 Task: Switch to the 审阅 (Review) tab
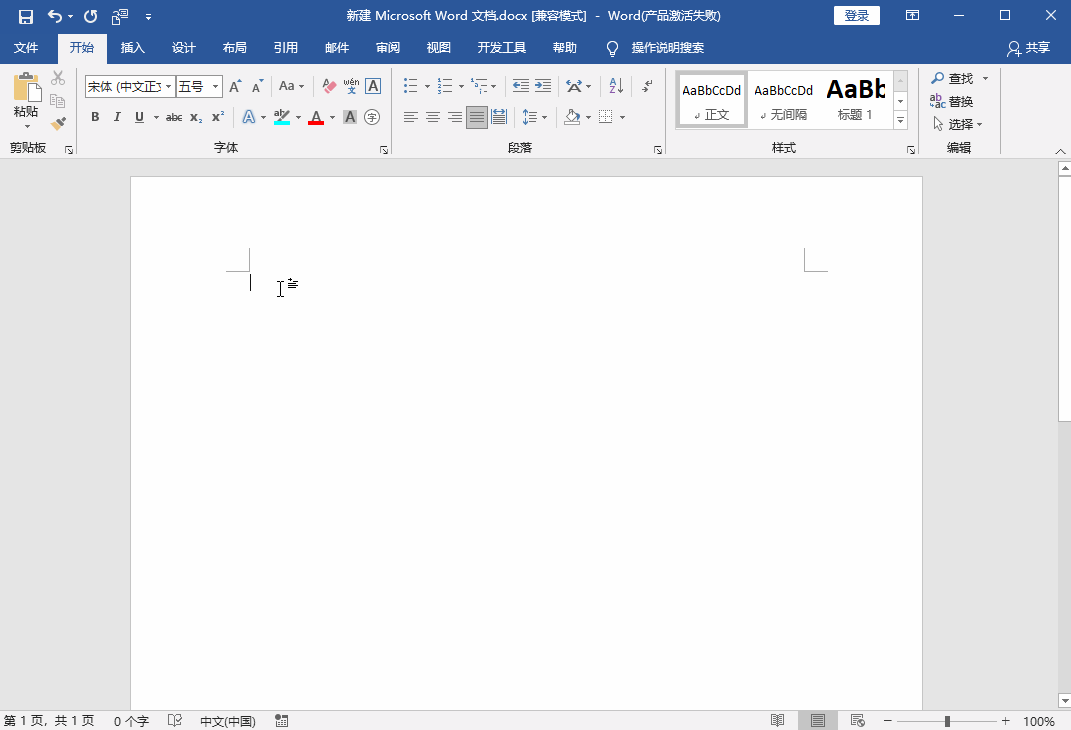pyautogui.click(x=387, y=48)
